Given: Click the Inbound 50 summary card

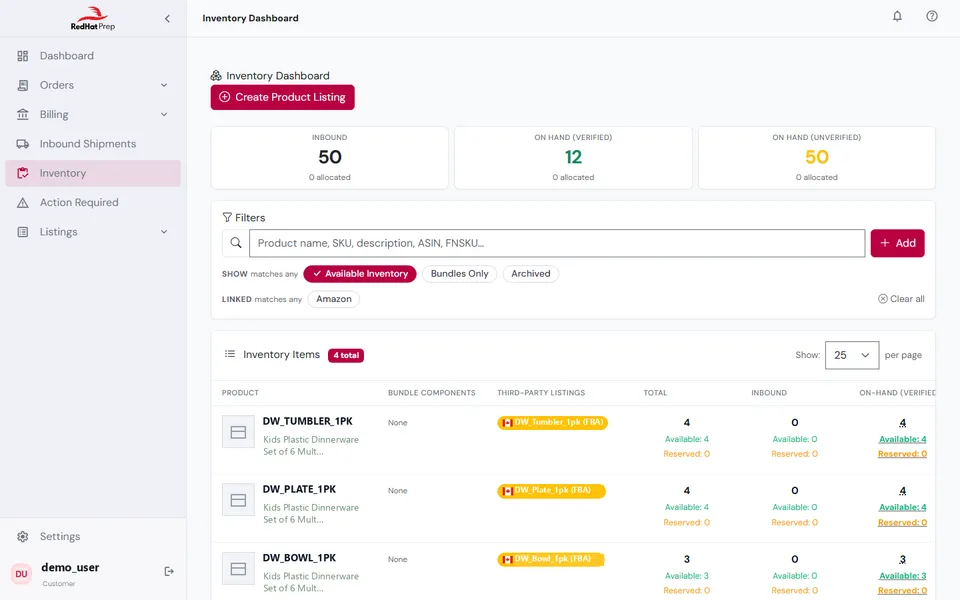Looking at the screenshot, I should tap(329, 157).
